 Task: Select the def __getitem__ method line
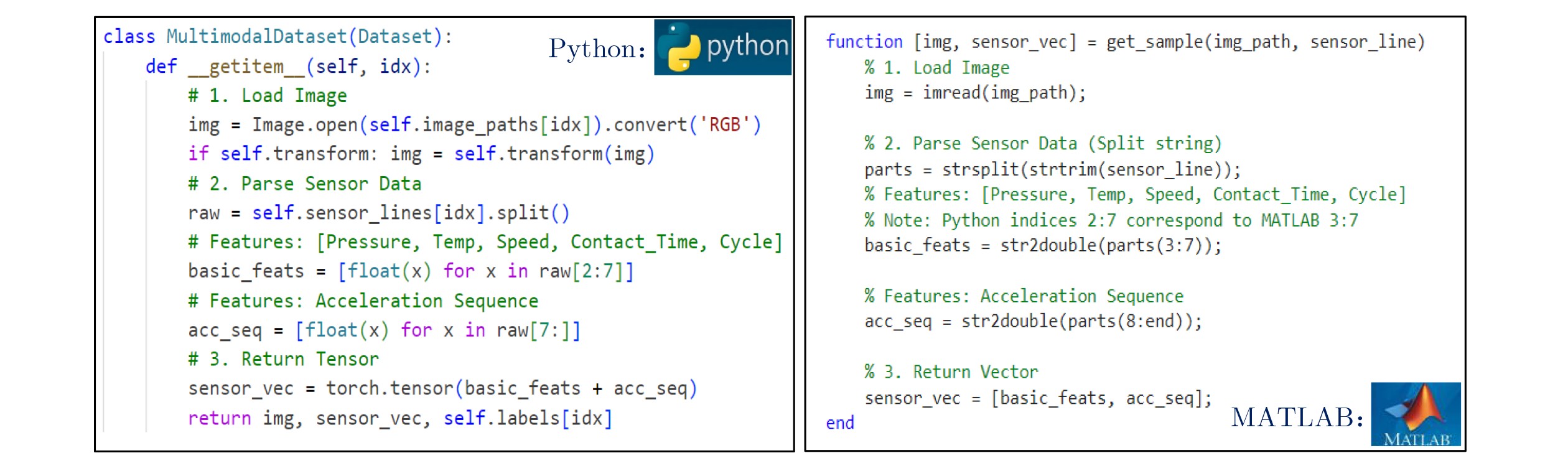click(288, 66)
